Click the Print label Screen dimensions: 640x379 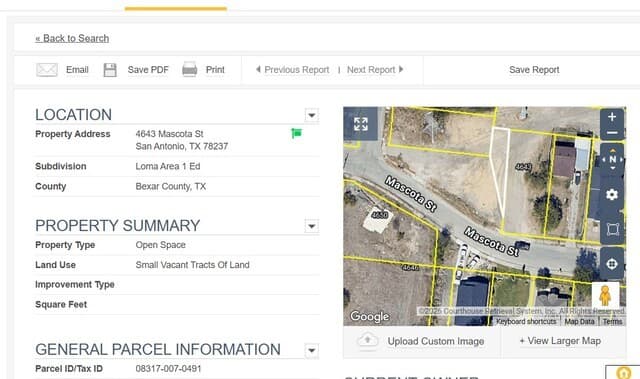click(x=215, y=70)
